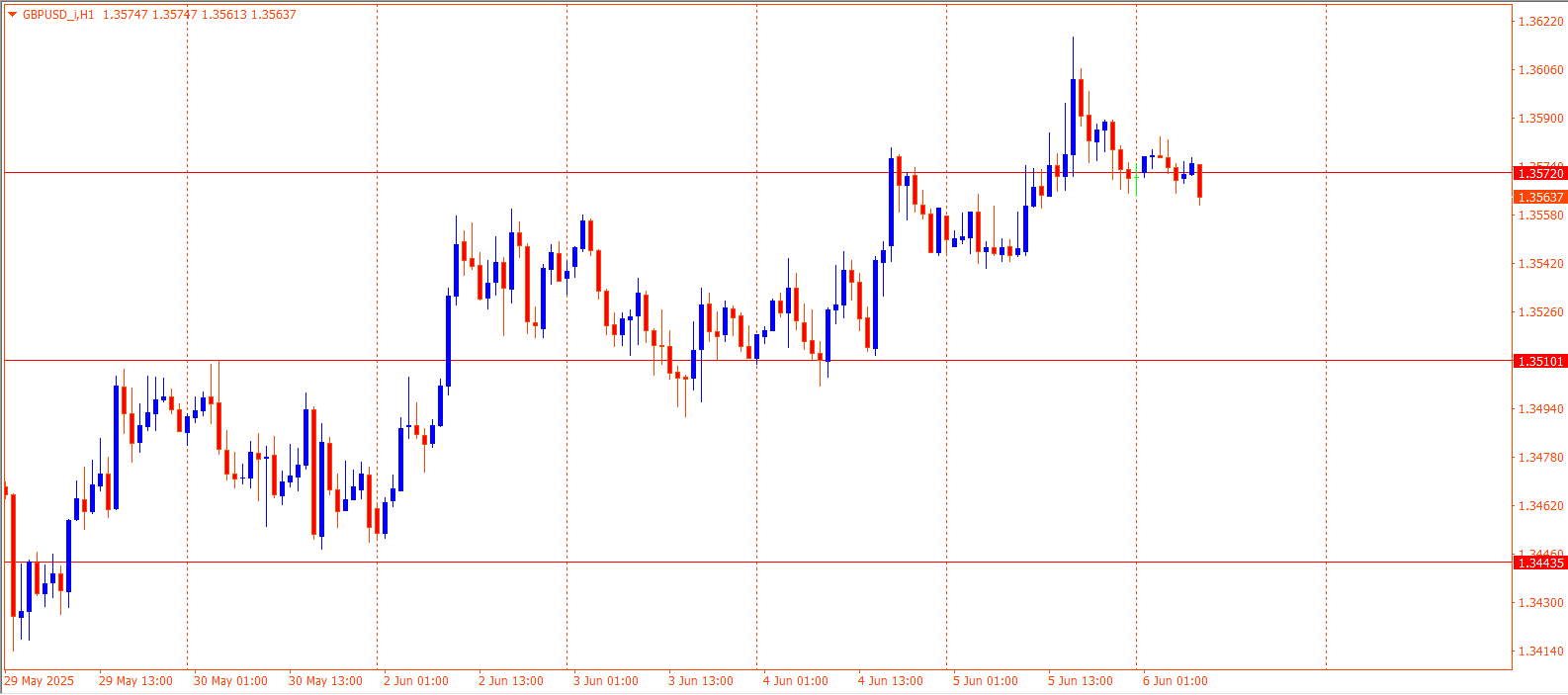Click the 1.36060 price scale value
Screen dimensions: 1568x695
point(1540,70)
